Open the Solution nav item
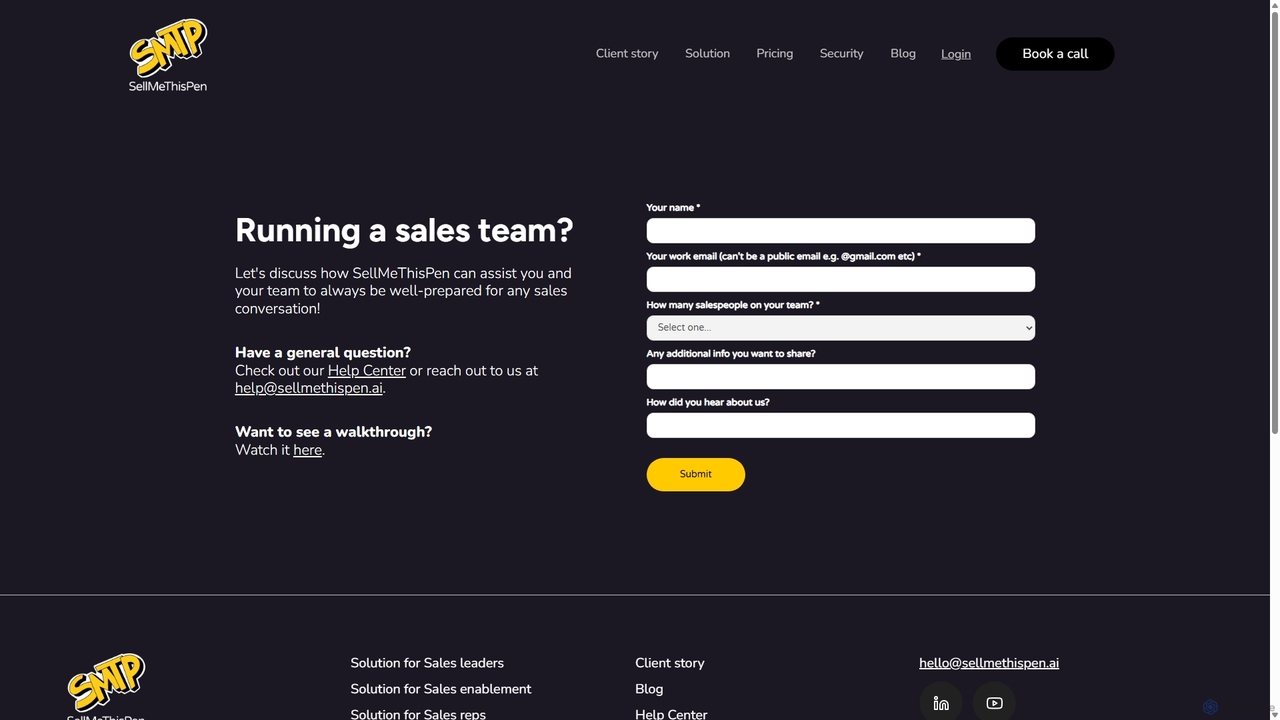 coord(707,54)
